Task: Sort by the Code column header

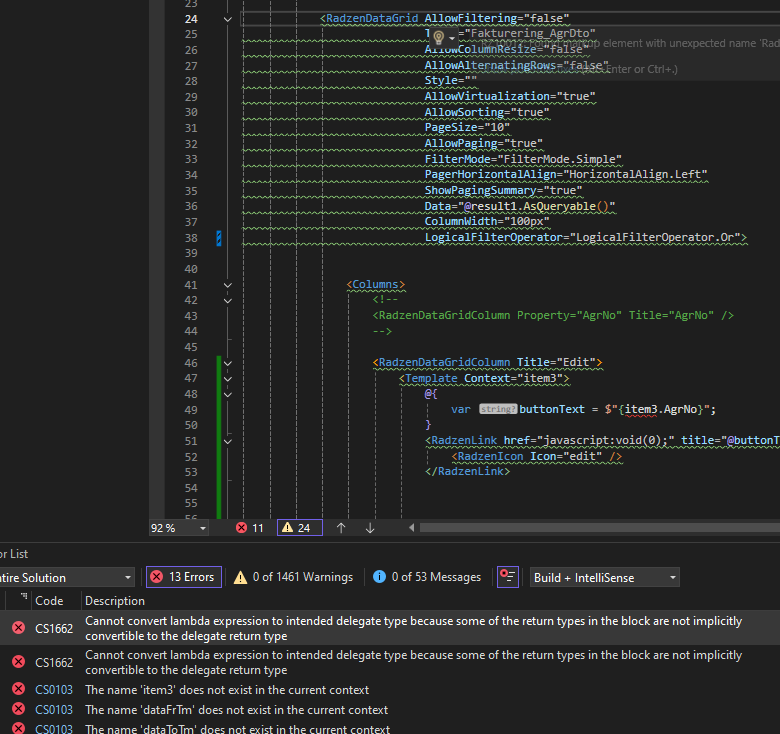Action: tap(49, 601)
